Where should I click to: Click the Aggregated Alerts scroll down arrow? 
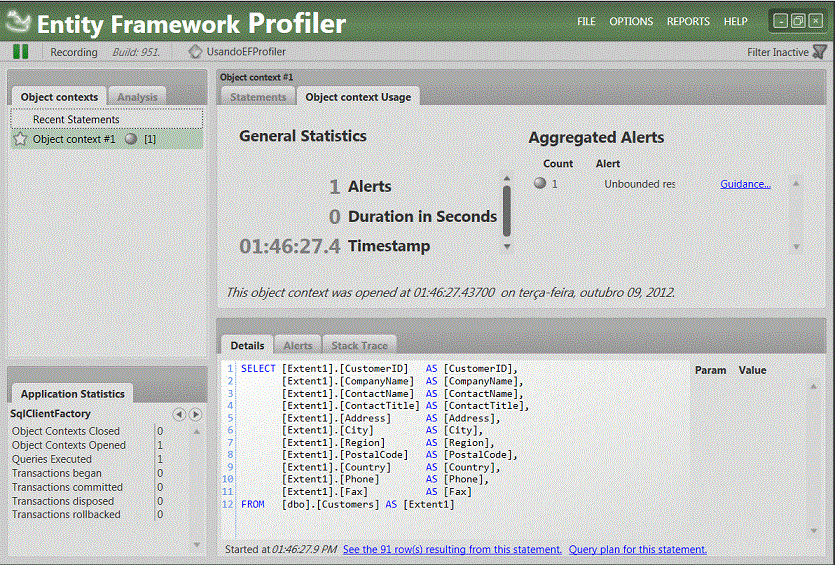point(796,247)
